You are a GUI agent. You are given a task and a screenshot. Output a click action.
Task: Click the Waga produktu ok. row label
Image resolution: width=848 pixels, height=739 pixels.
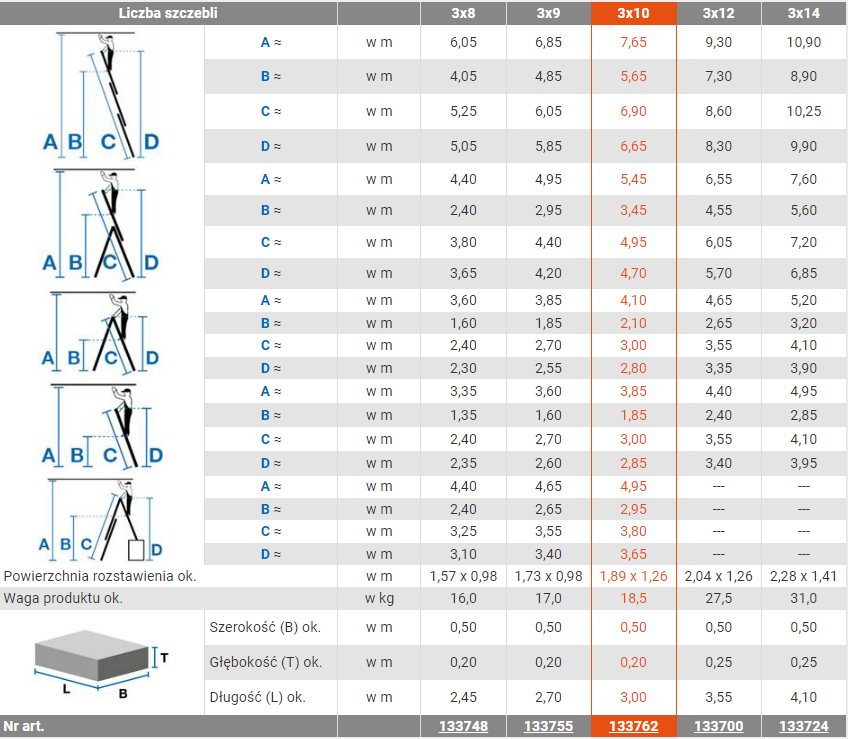tap(64, 598)
